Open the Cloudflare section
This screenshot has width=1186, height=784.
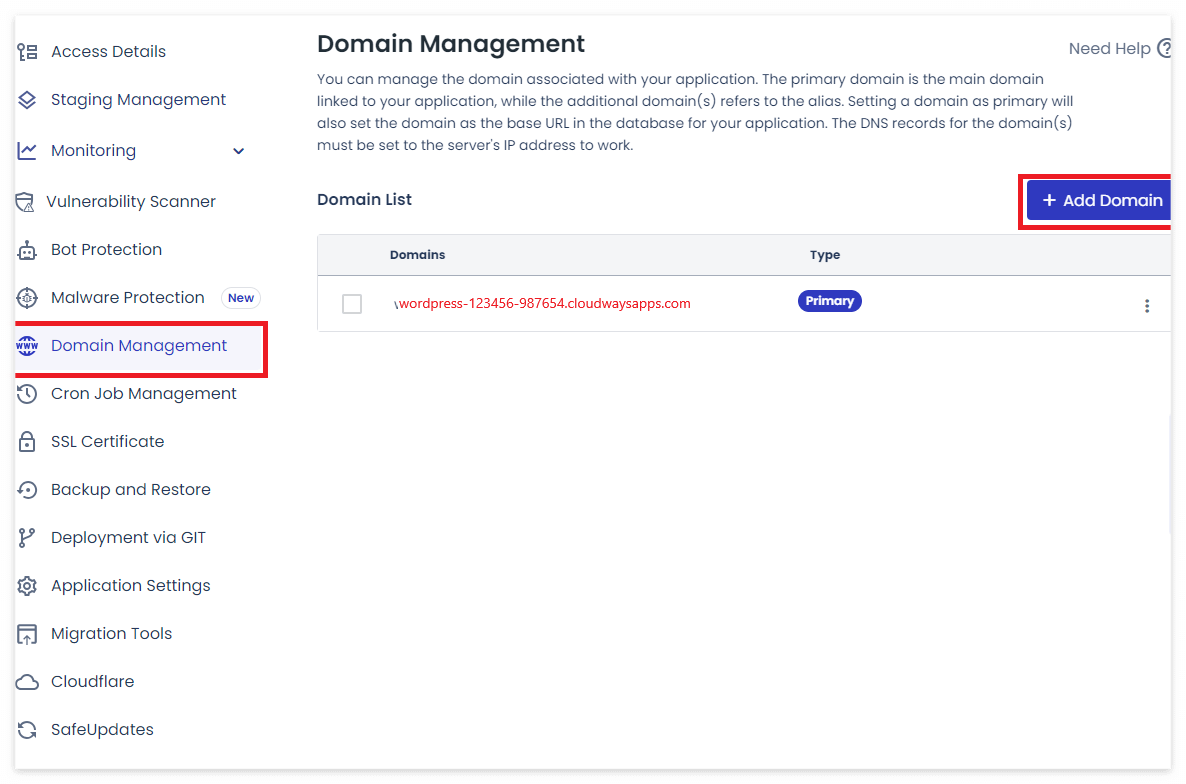[x=92, y=682]
